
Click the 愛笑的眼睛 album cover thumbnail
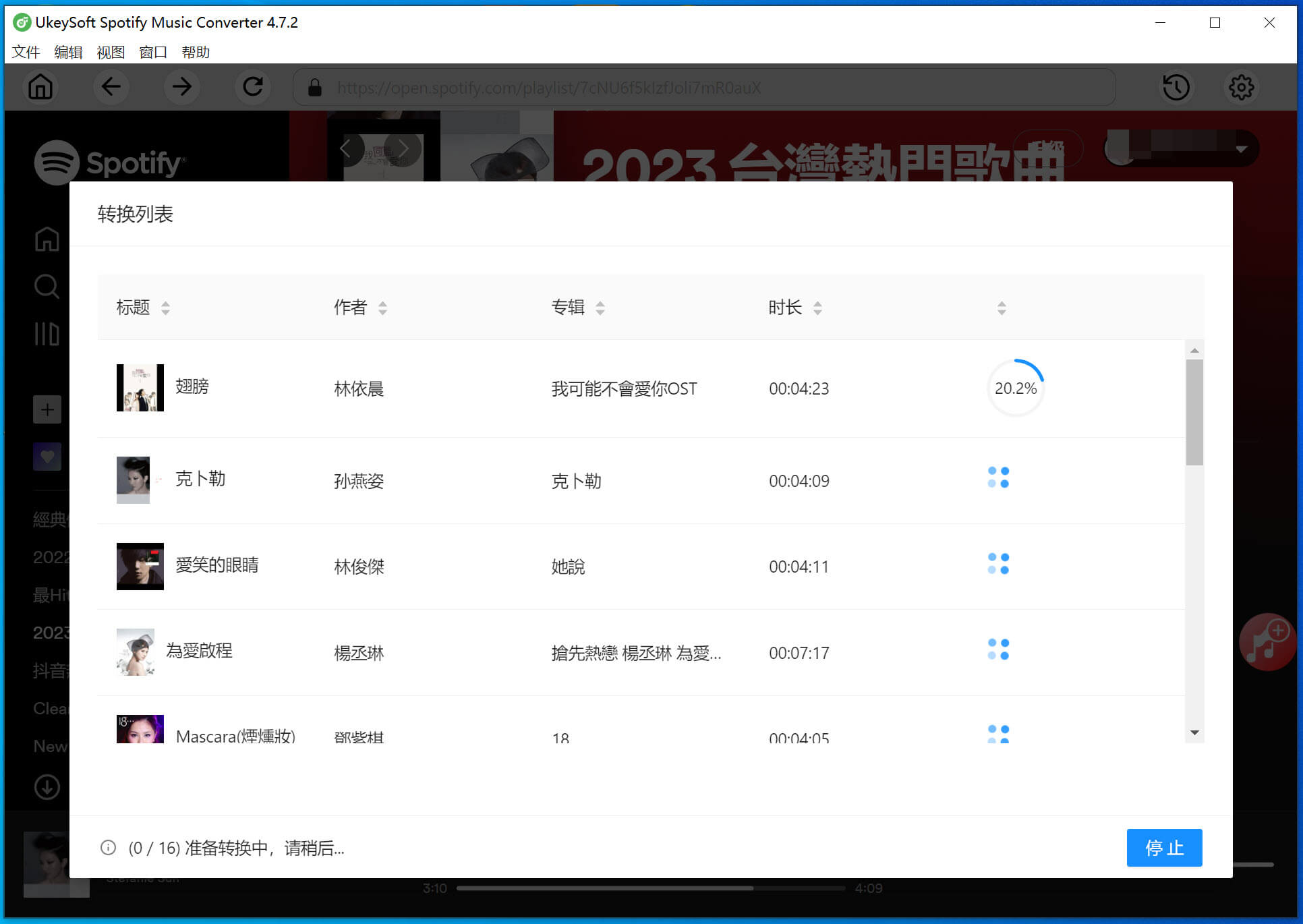point(140,567)
